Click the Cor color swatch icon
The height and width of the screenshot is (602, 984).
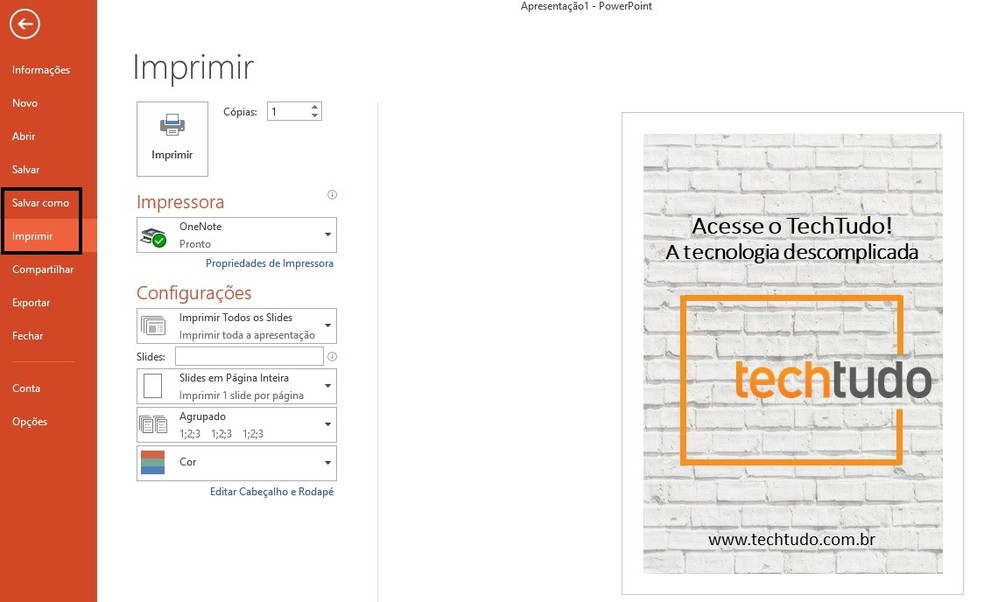coord(152,463)
